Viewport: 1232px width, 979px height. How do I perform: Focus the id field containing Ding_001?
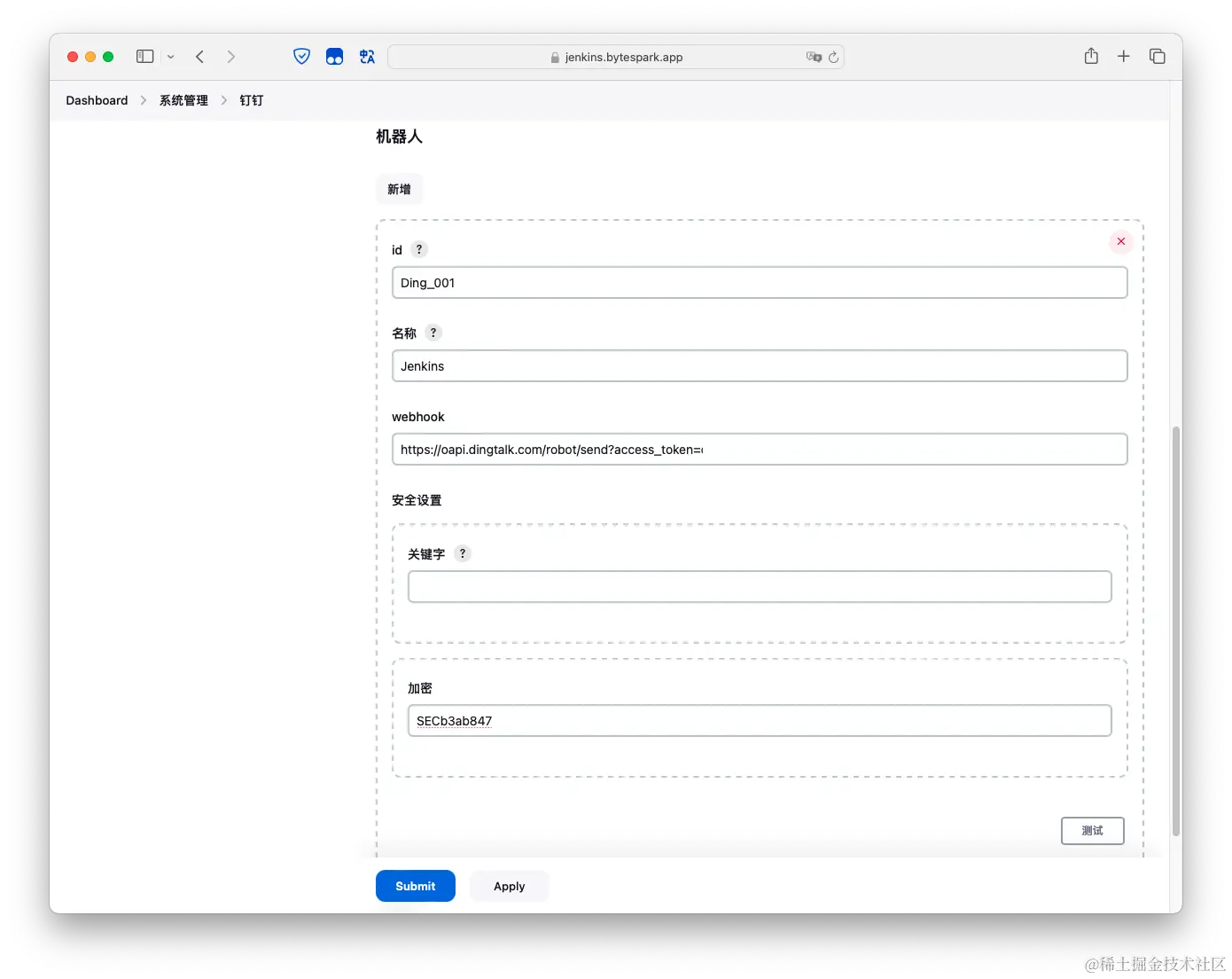tap(760, 283)
